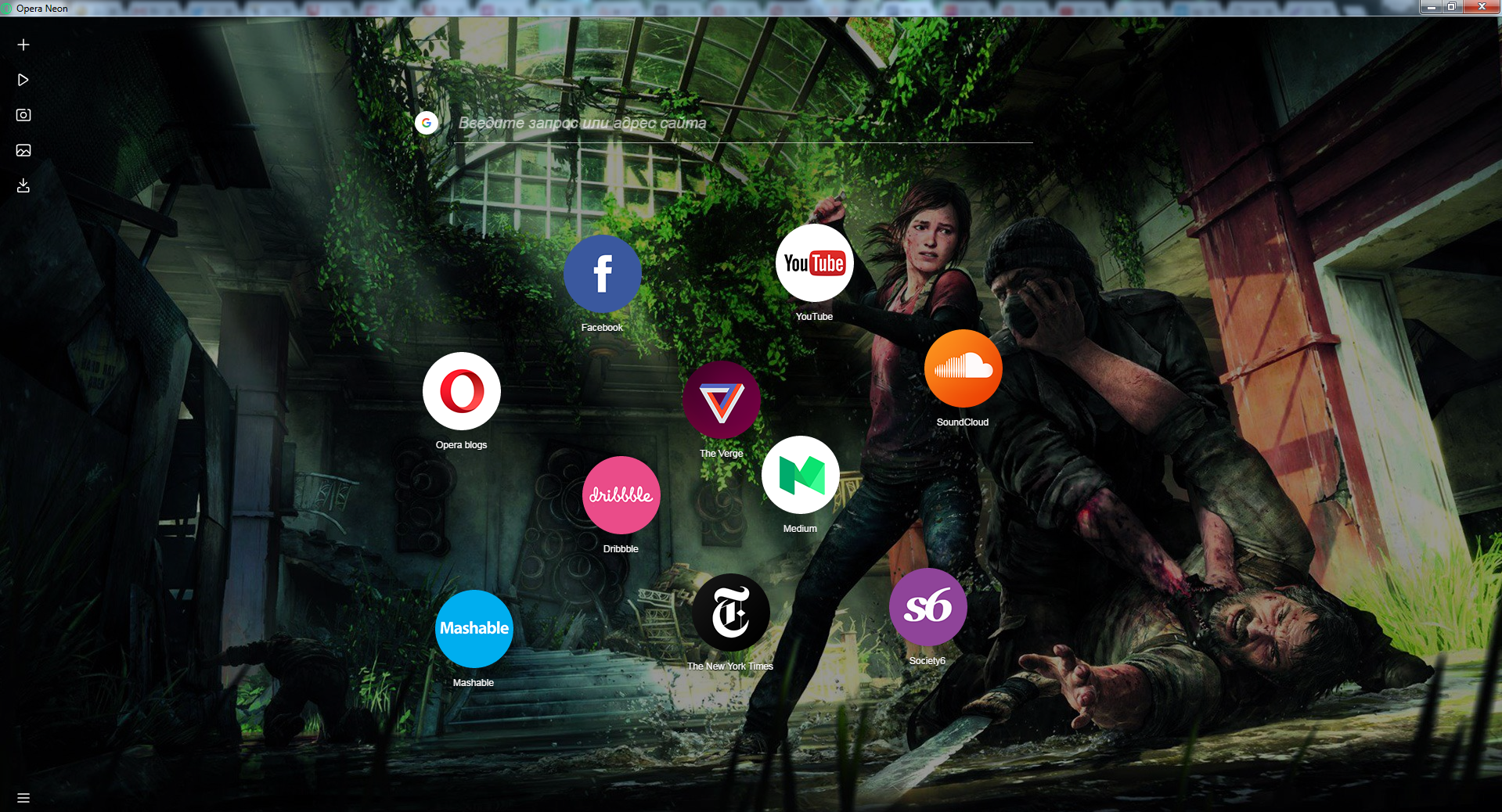Take a snapshot with the camera icon
This screenshot has height=812, width=1502.
tap(23, 115)
